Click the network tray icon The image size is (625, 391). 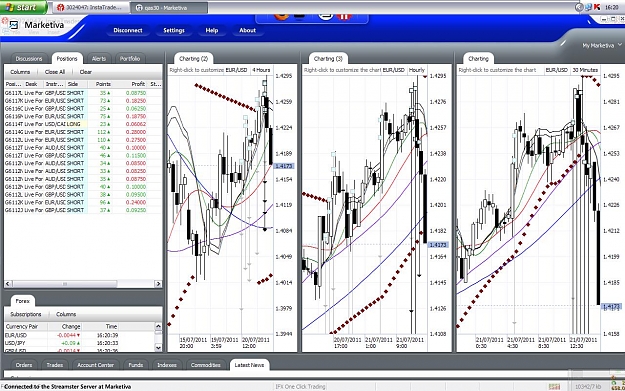click(588, 7)
